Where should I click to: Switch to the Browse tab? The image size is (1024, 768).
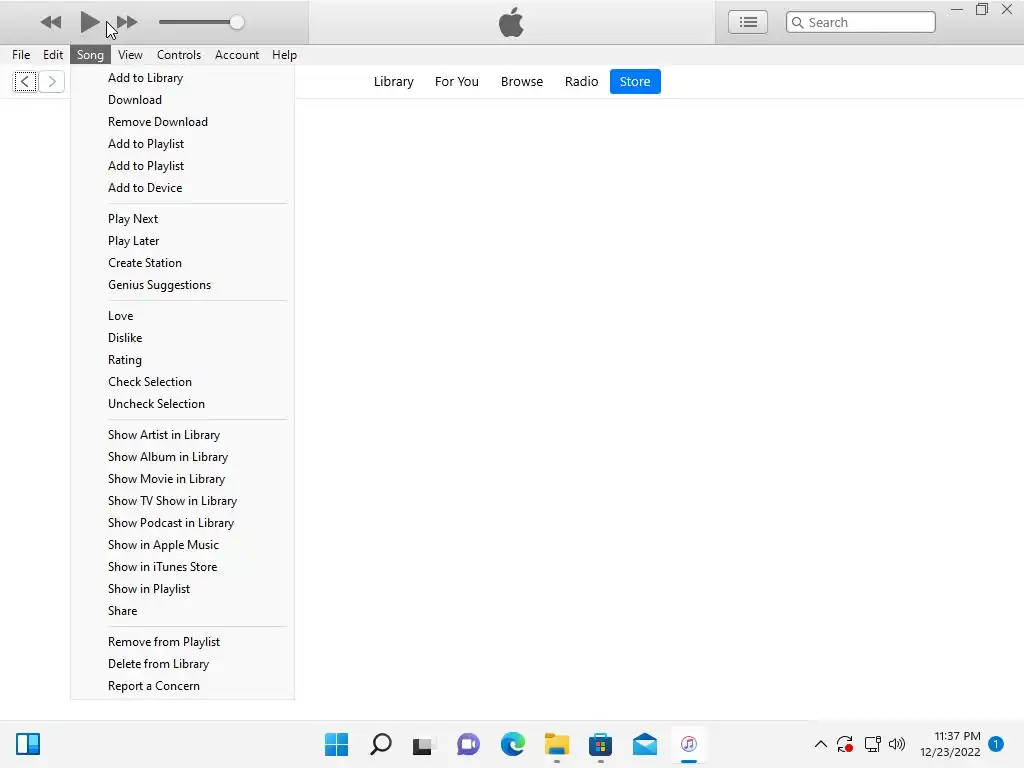[522, 82]
